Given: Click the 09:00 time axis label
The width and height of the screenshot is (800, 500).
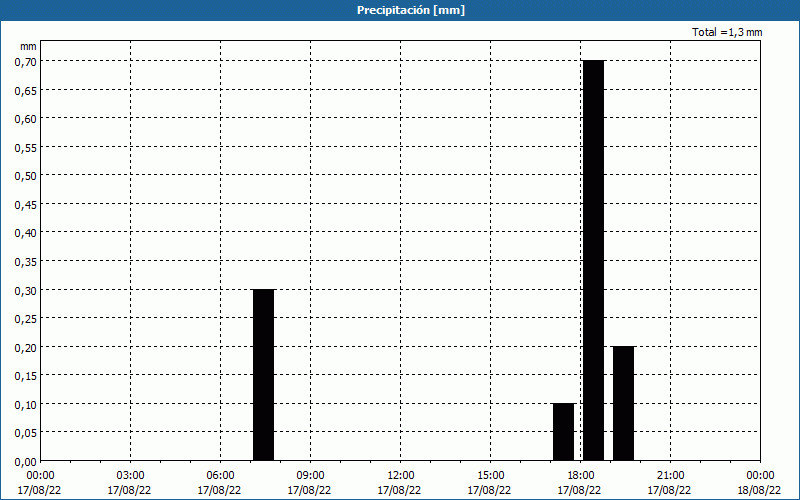Looking at the screenshot, I should 310,476.
